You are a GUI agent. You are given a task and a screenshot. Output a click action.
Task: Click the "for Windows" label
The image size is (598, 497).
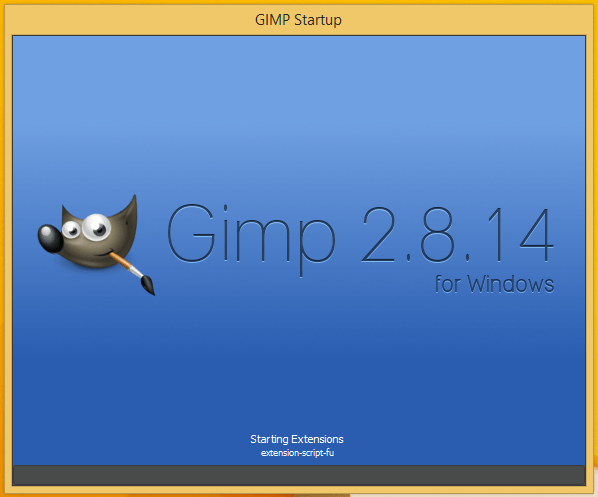(494, 284)
